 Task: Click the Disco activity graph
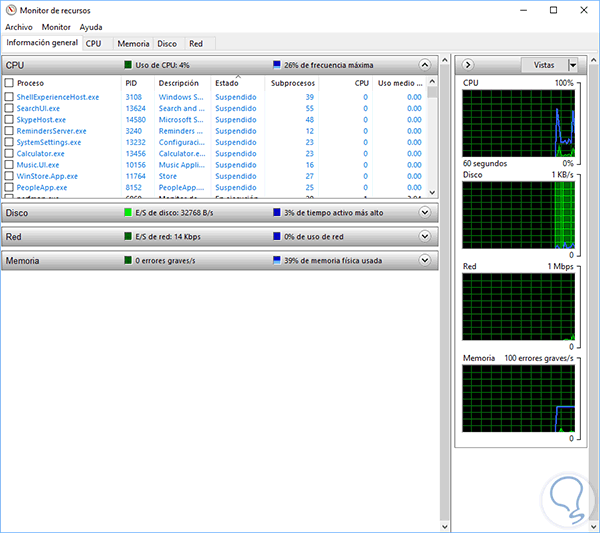518,215
